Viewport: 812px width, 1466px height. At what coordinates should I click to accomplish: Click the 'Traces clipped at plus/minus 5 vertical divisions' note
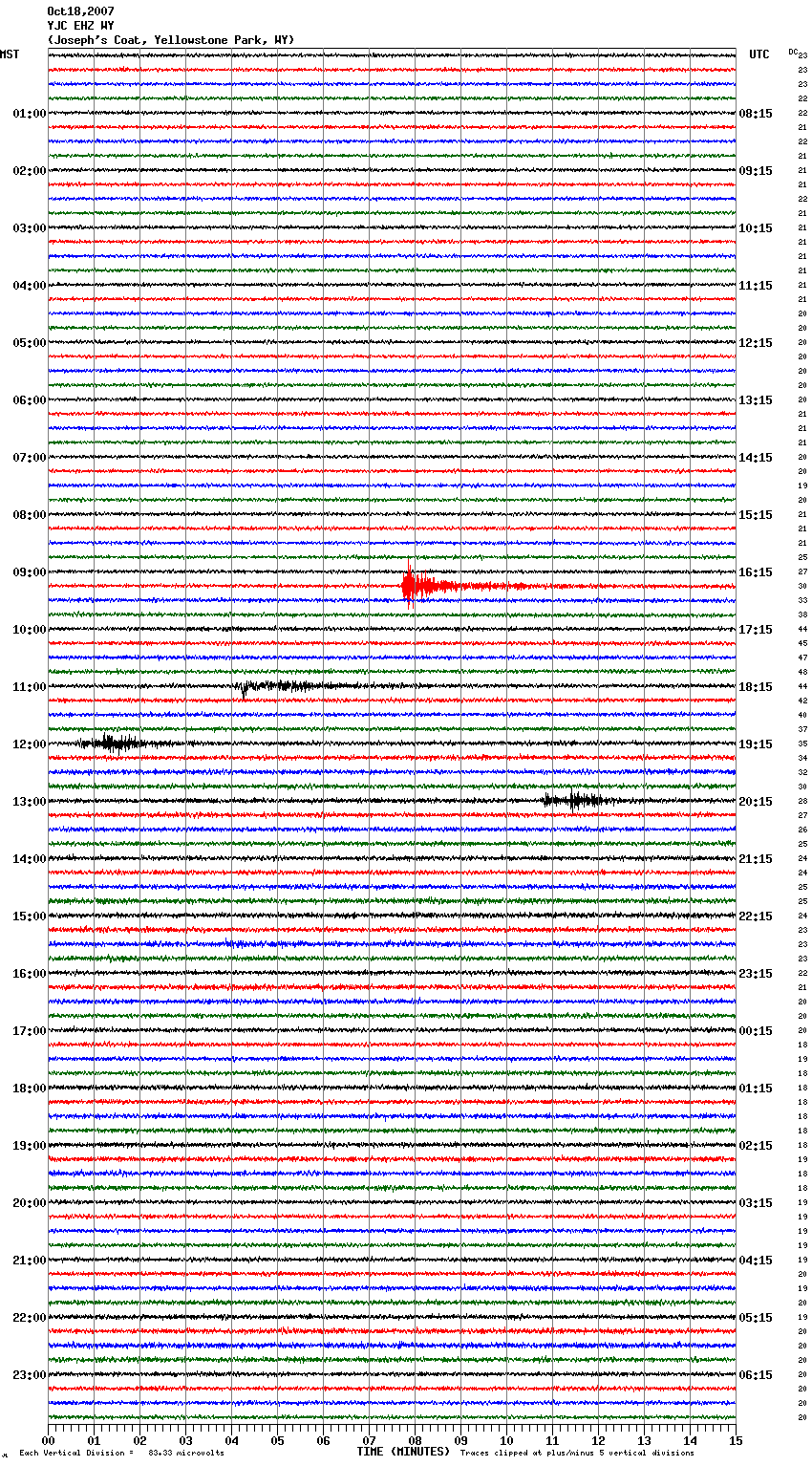pos(577,1454)
